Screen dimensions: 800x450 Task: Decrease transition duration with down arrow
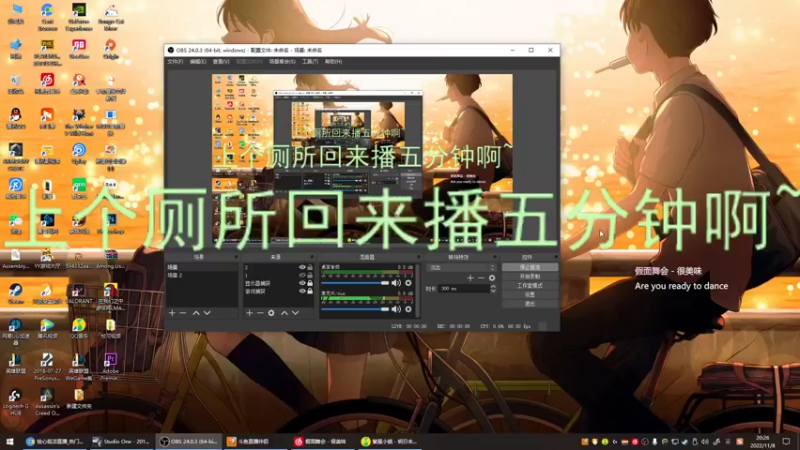[493, 291]
